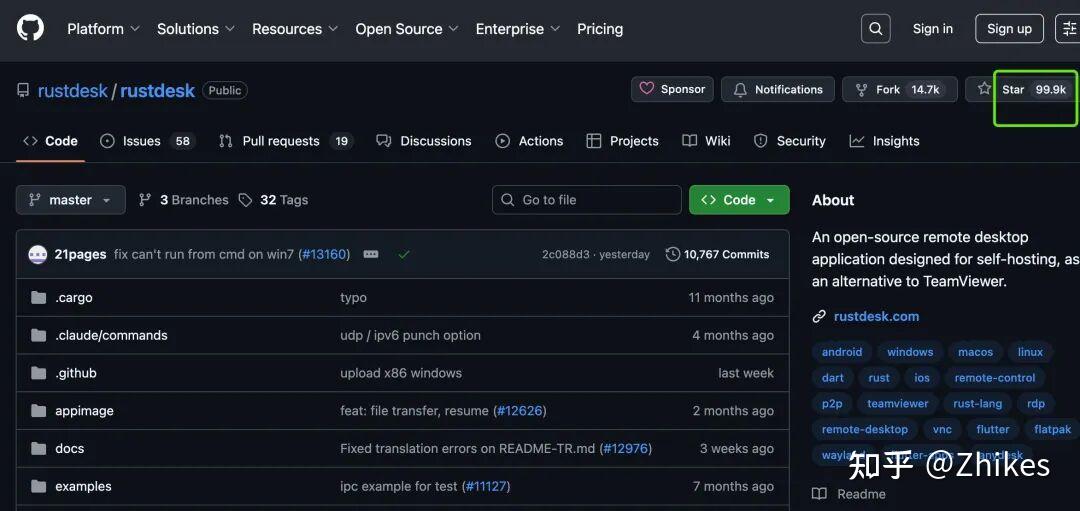Sponsor the rustdesk project
The height and width of the screenshot is (511, 1080).
pyautogui.click(x=672, y=90)
